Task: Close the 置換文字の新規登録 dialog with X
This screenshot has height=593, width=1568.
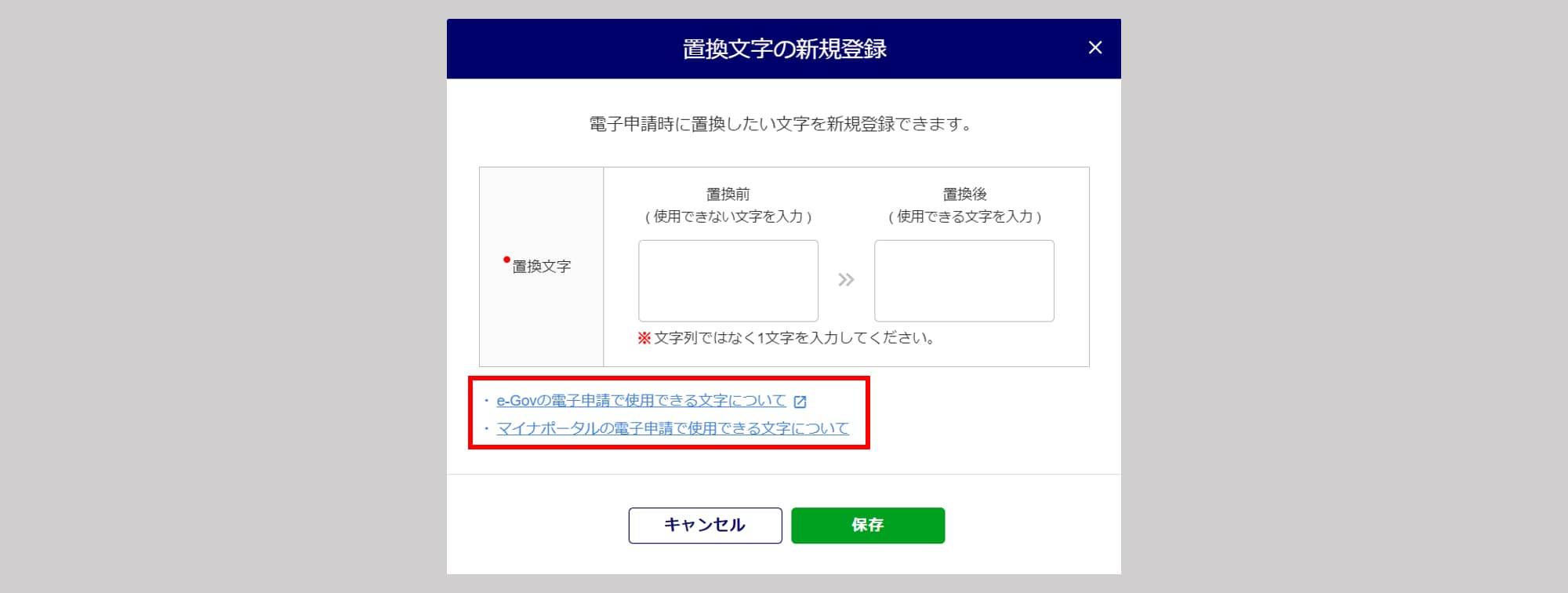Action: click(1095, 48)
